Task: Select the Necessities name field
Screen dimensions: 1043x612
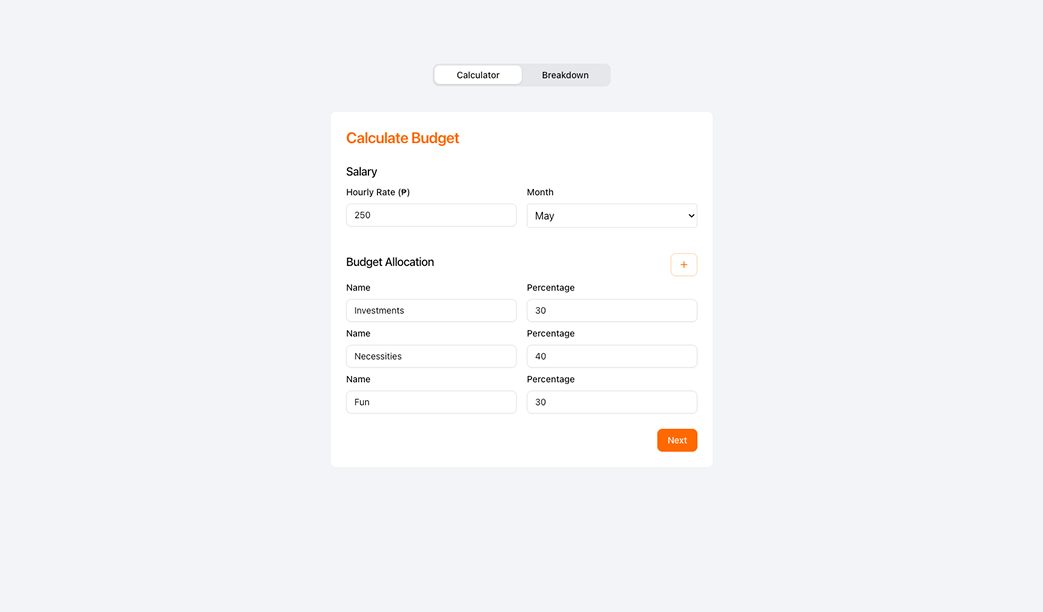Action: pos(430,356)
